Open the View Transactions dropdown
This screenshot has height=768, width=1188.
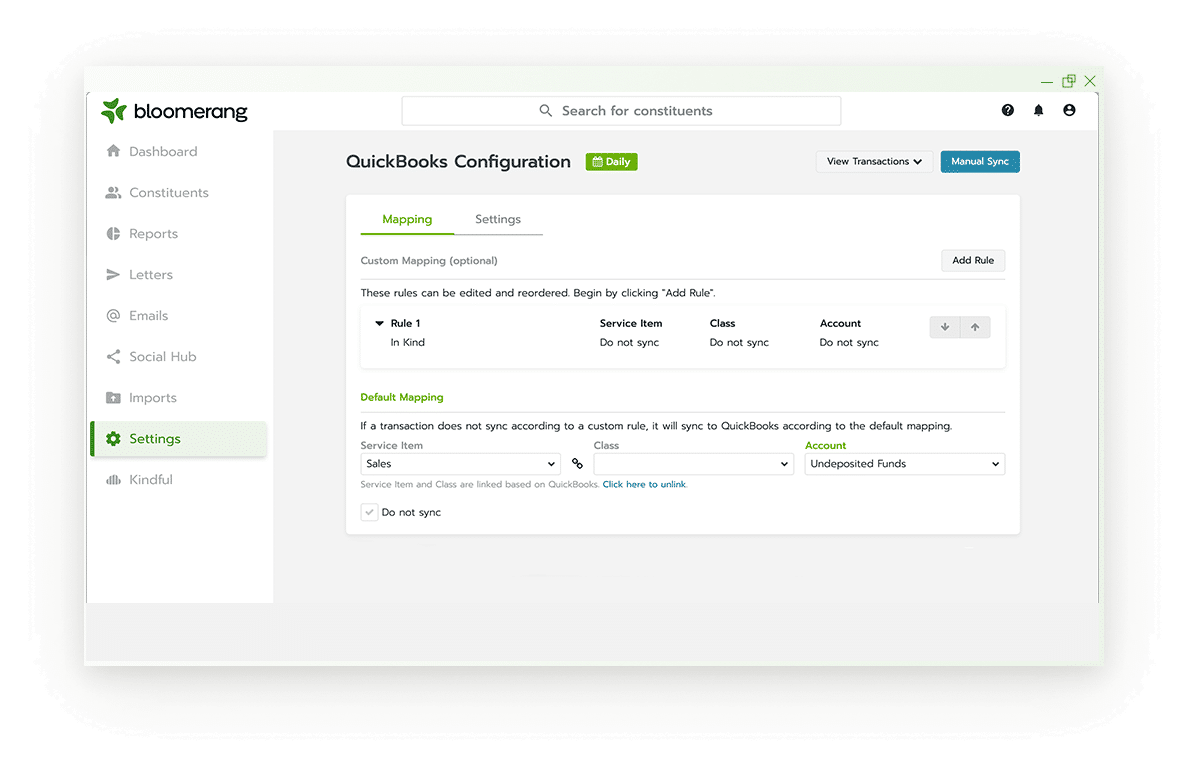point(874,161)
